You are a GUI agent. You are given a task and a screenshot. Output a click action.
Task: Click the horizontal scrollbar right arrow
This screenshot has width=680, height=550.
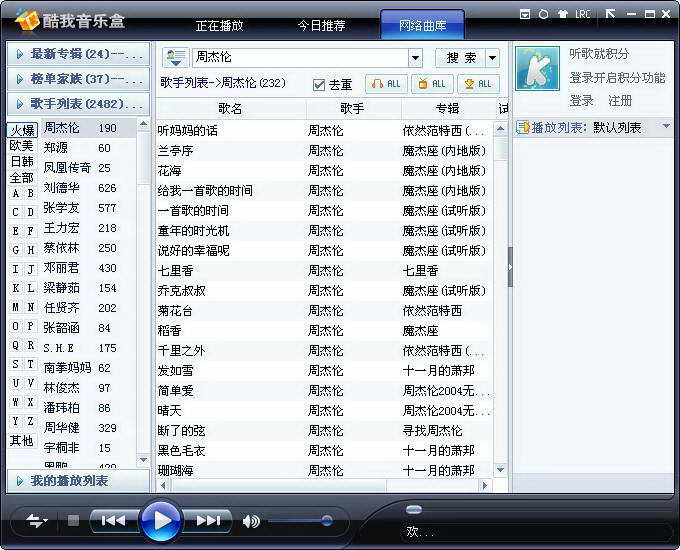(484, 485)
